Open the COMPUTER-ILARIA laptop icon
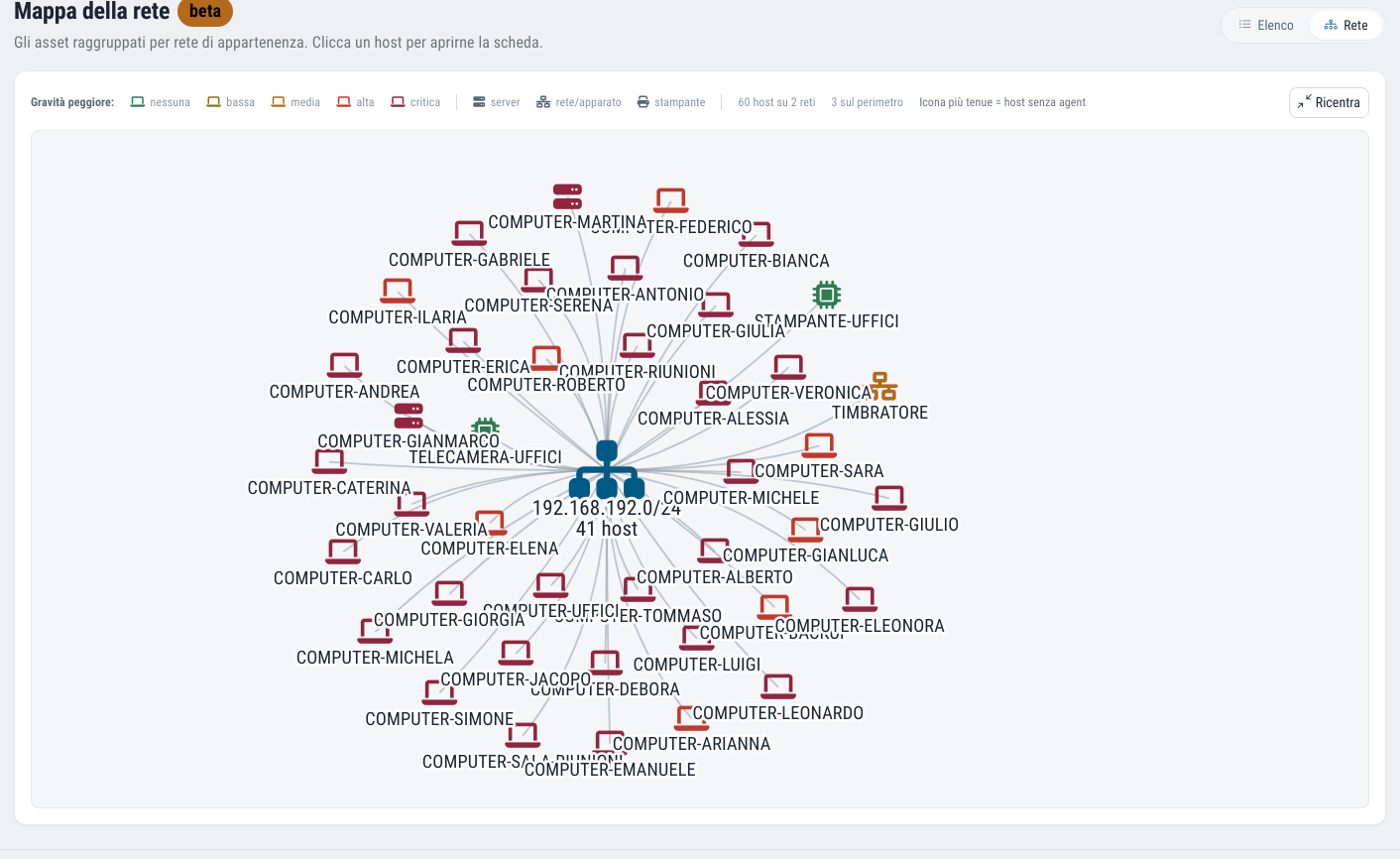The image size is (1400, 859). [x=398, y=292]
